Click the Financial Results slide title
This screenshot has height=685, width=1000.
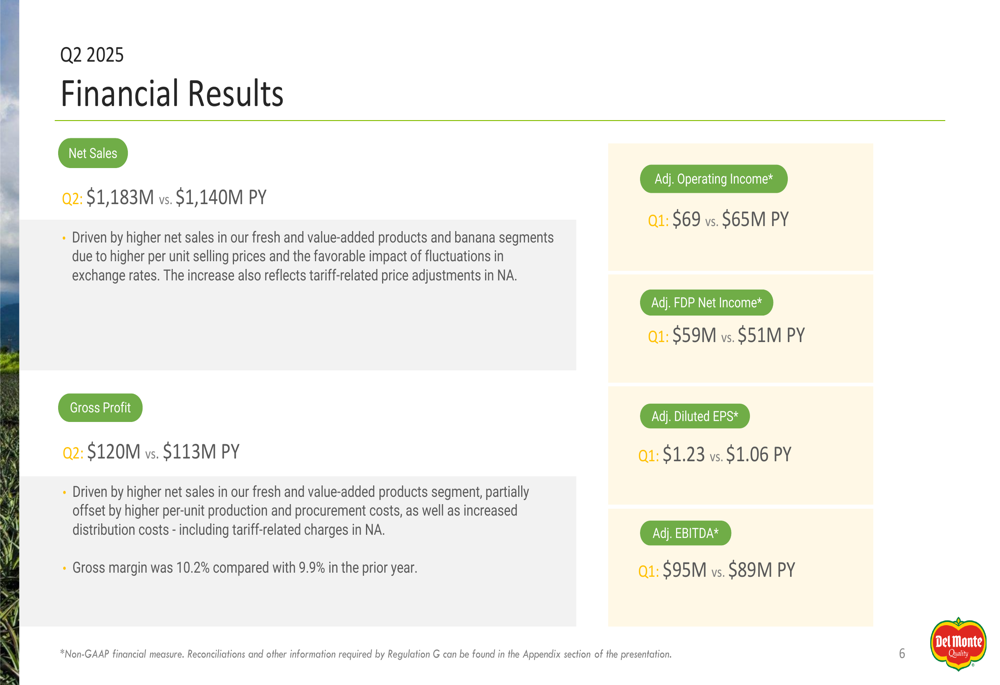click(x=172, y=94)
